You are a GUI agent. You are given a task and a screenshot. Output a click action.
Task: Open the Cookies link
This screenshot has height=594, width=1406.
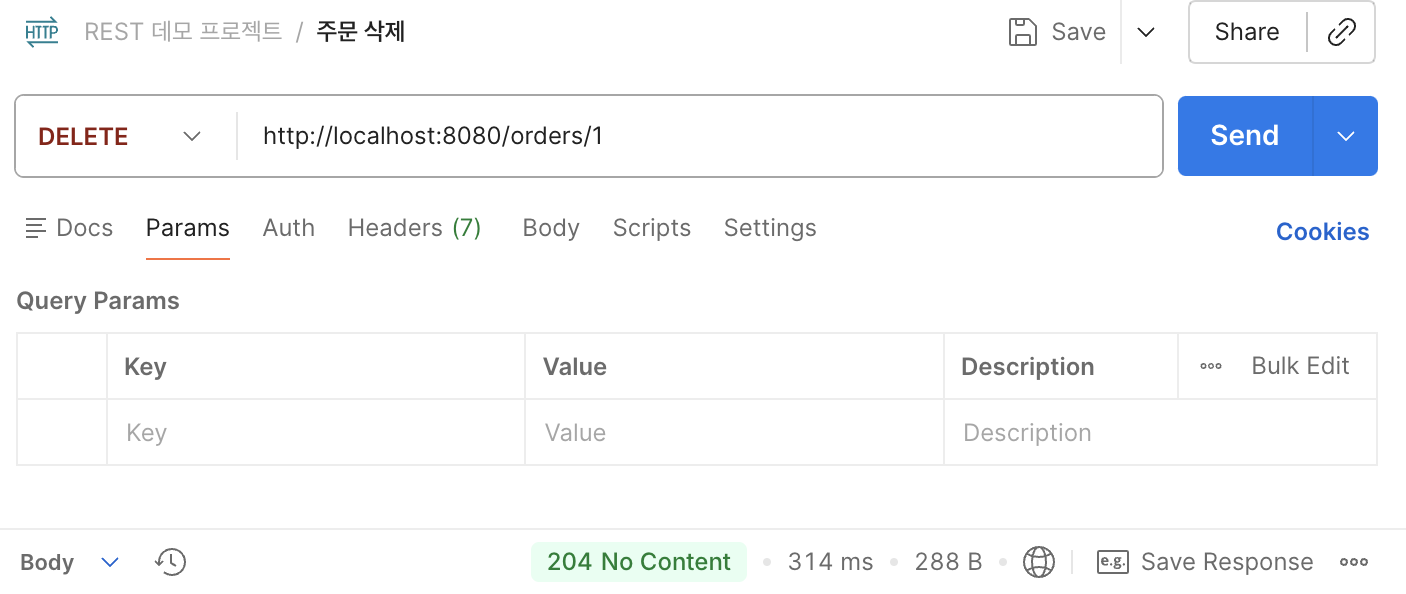tap(1322, 232)
